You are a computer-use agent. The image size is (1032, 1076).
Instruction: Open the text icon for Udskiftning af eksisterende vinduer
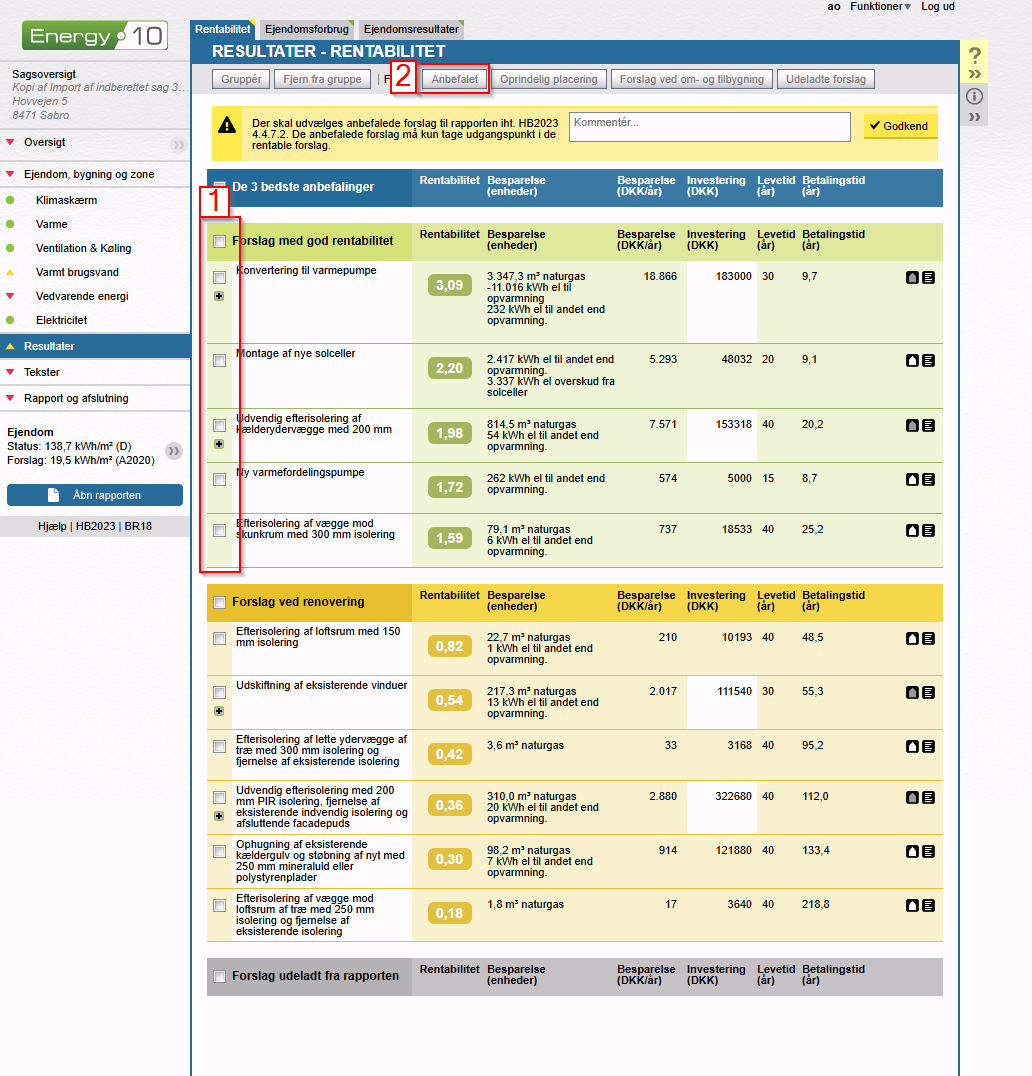click(x=928, y=692)
